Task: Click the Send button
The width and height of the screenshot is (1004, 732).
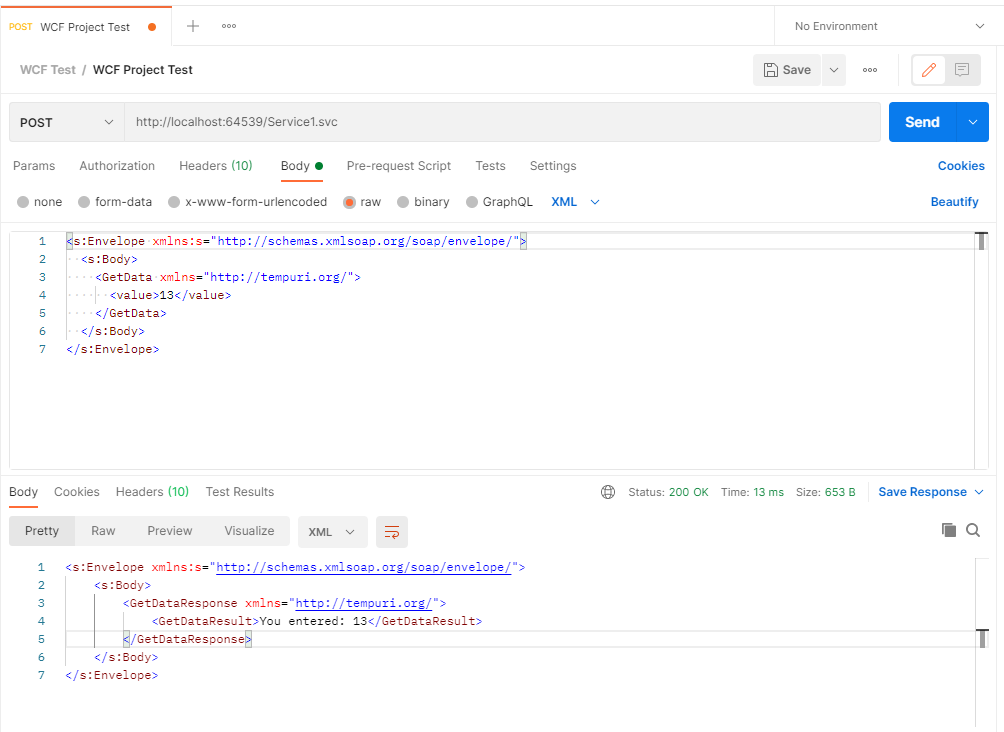Action: [x=922, y=122]
